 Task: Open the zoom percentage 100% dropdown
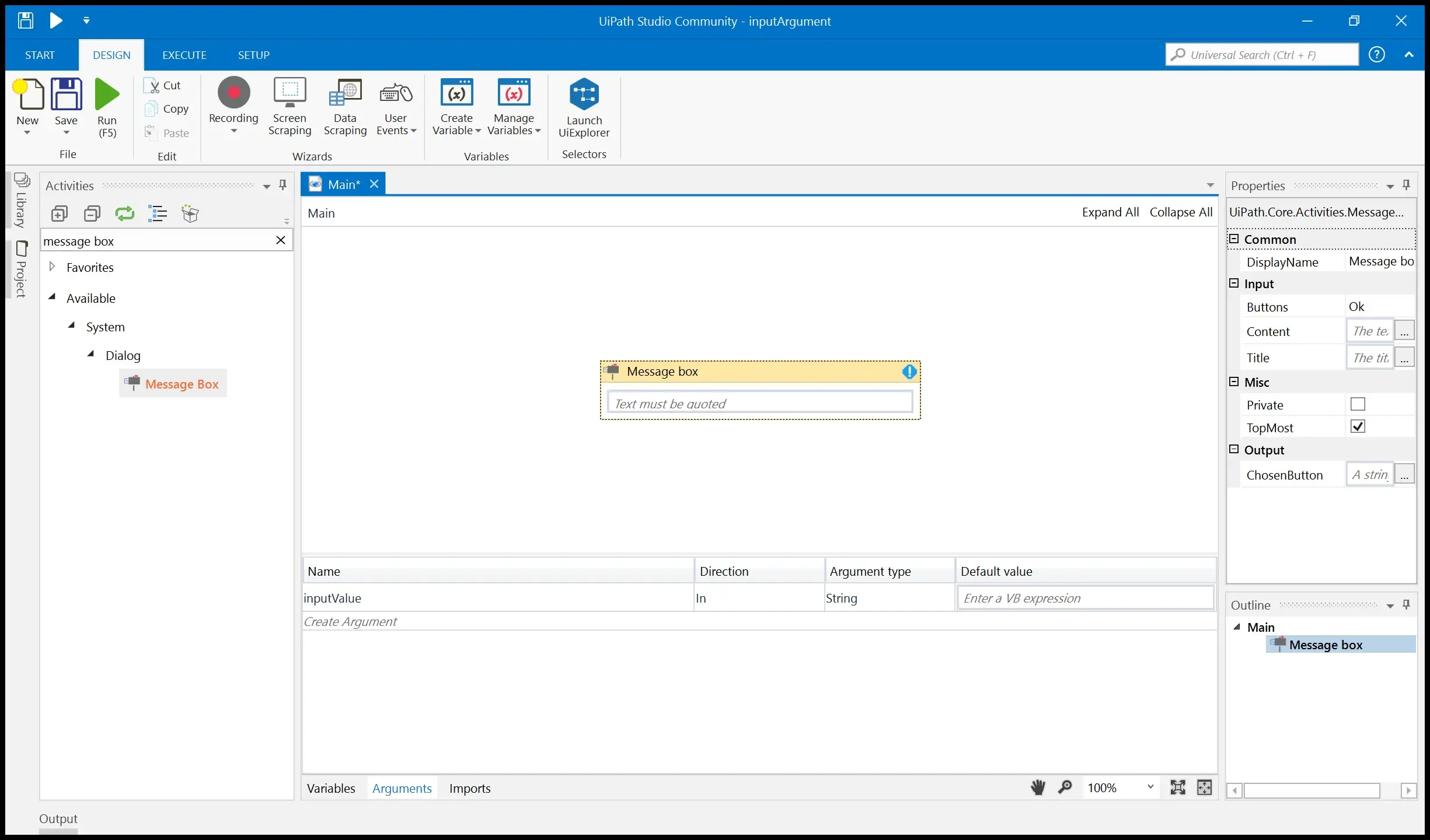[1150, 787]
